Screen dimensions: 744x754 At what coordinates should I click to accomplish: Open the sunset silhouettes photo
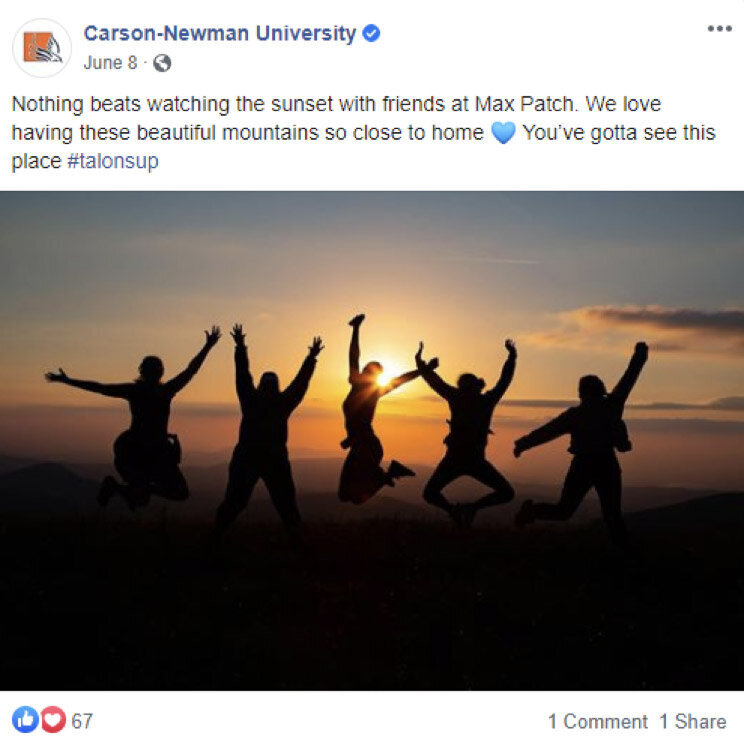tap(372, 441)
